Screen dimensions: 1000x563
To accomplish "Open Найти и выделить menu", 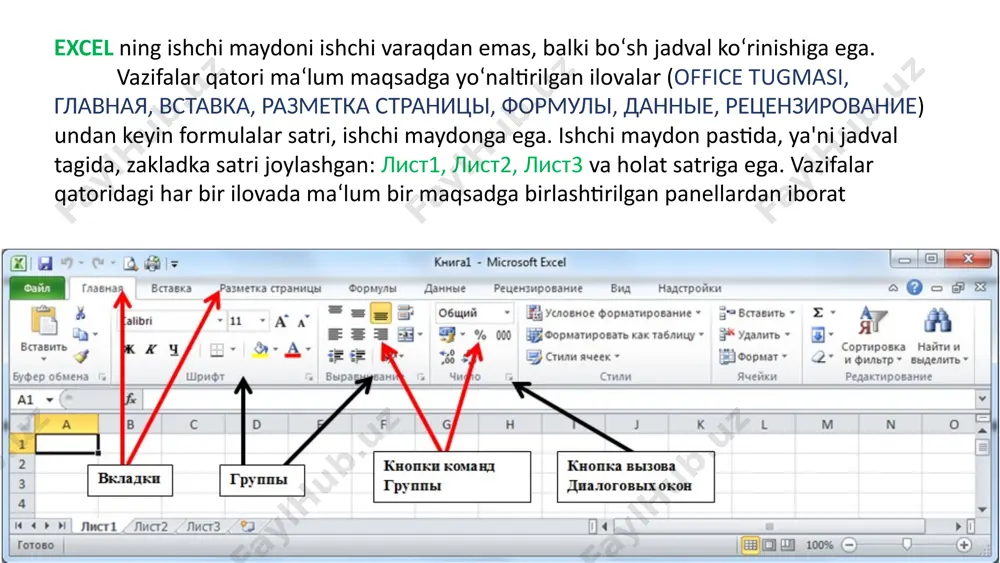I will point(939,336).
